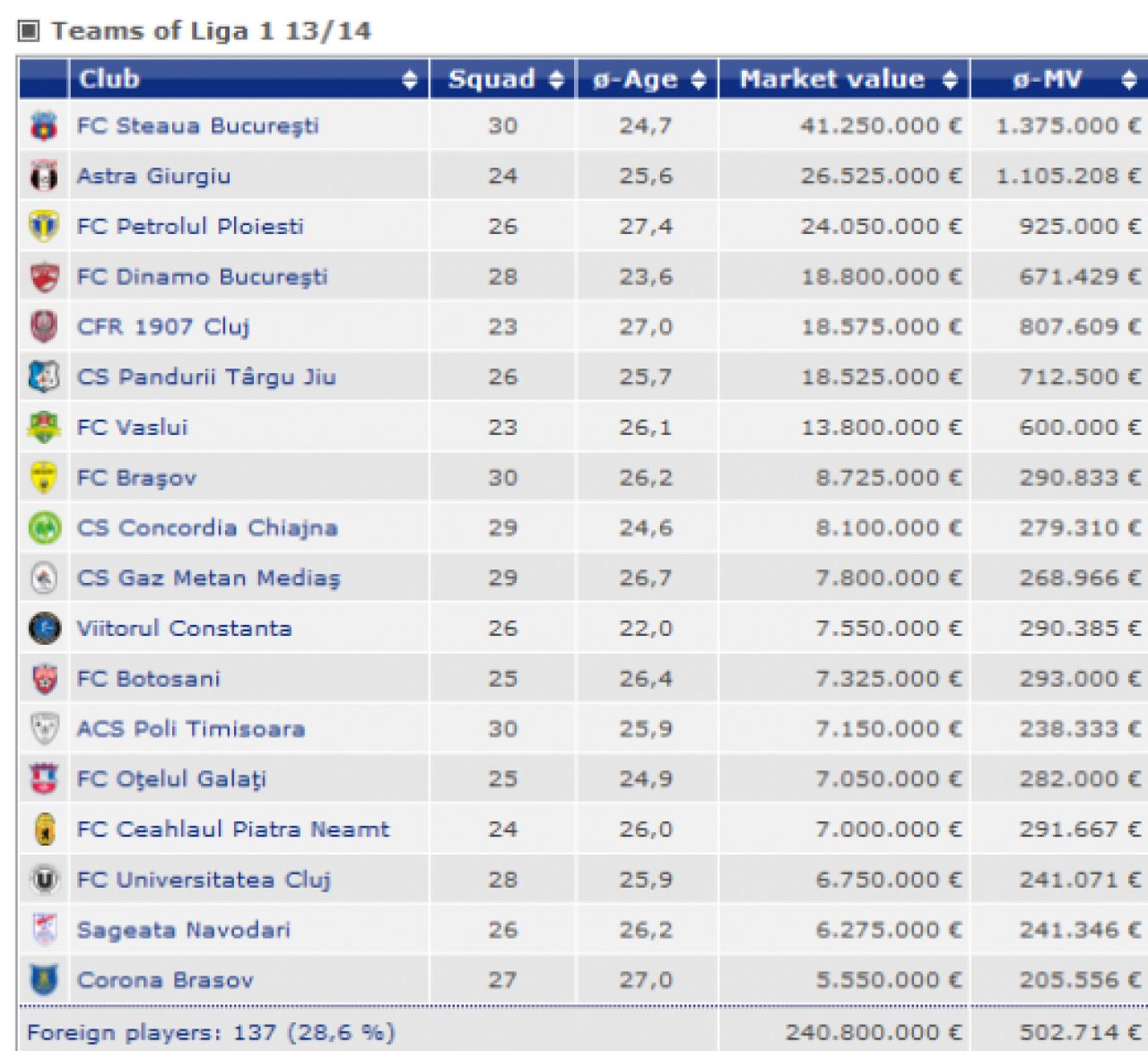Image resolution: width=1148 pixels, height=1051 pixels.
Task: Click the FC Ceahlaul Piatra Neamt crest
Action: [44, 829]
